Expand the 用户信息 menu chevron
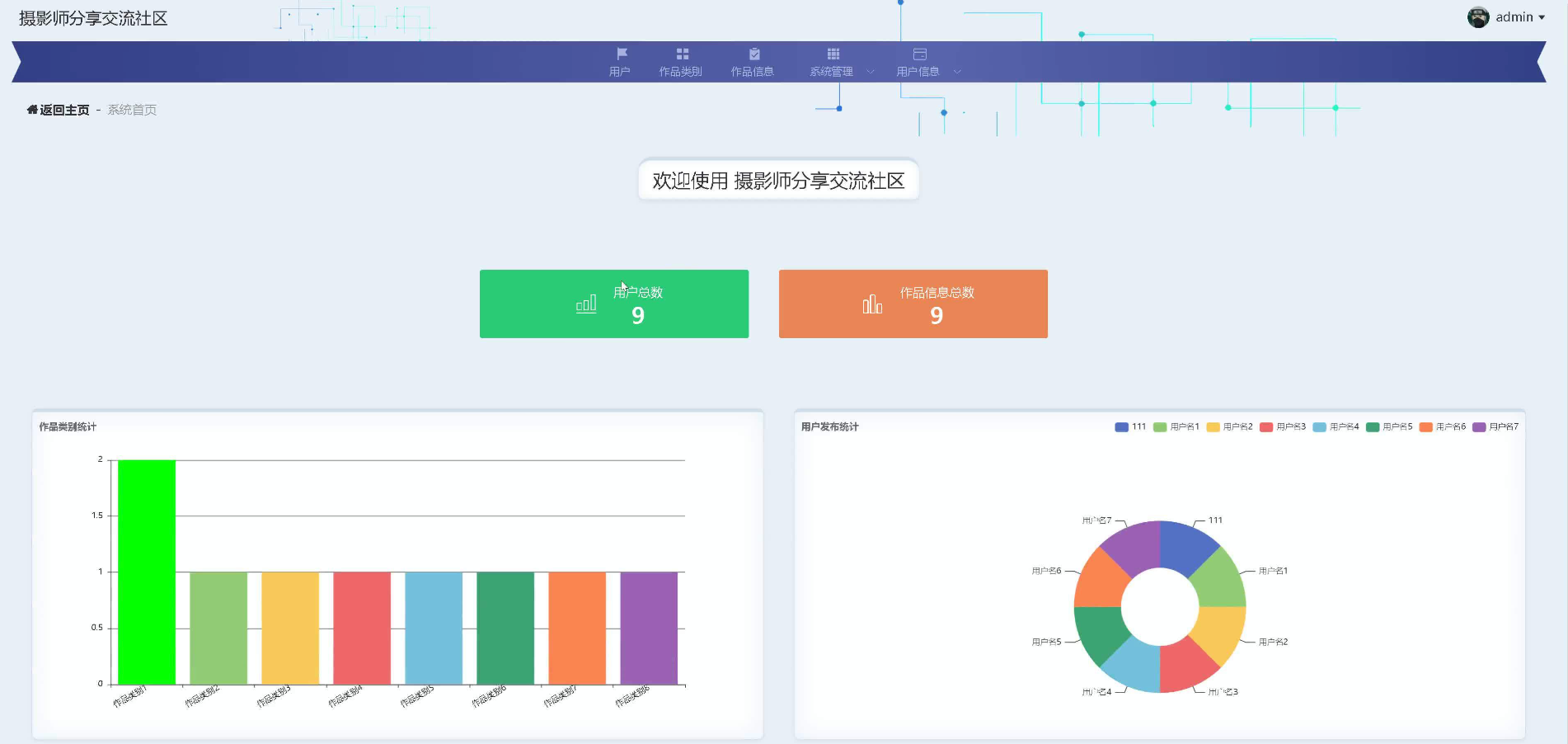The image size is (1568, 744). click(x=956, y=72)
